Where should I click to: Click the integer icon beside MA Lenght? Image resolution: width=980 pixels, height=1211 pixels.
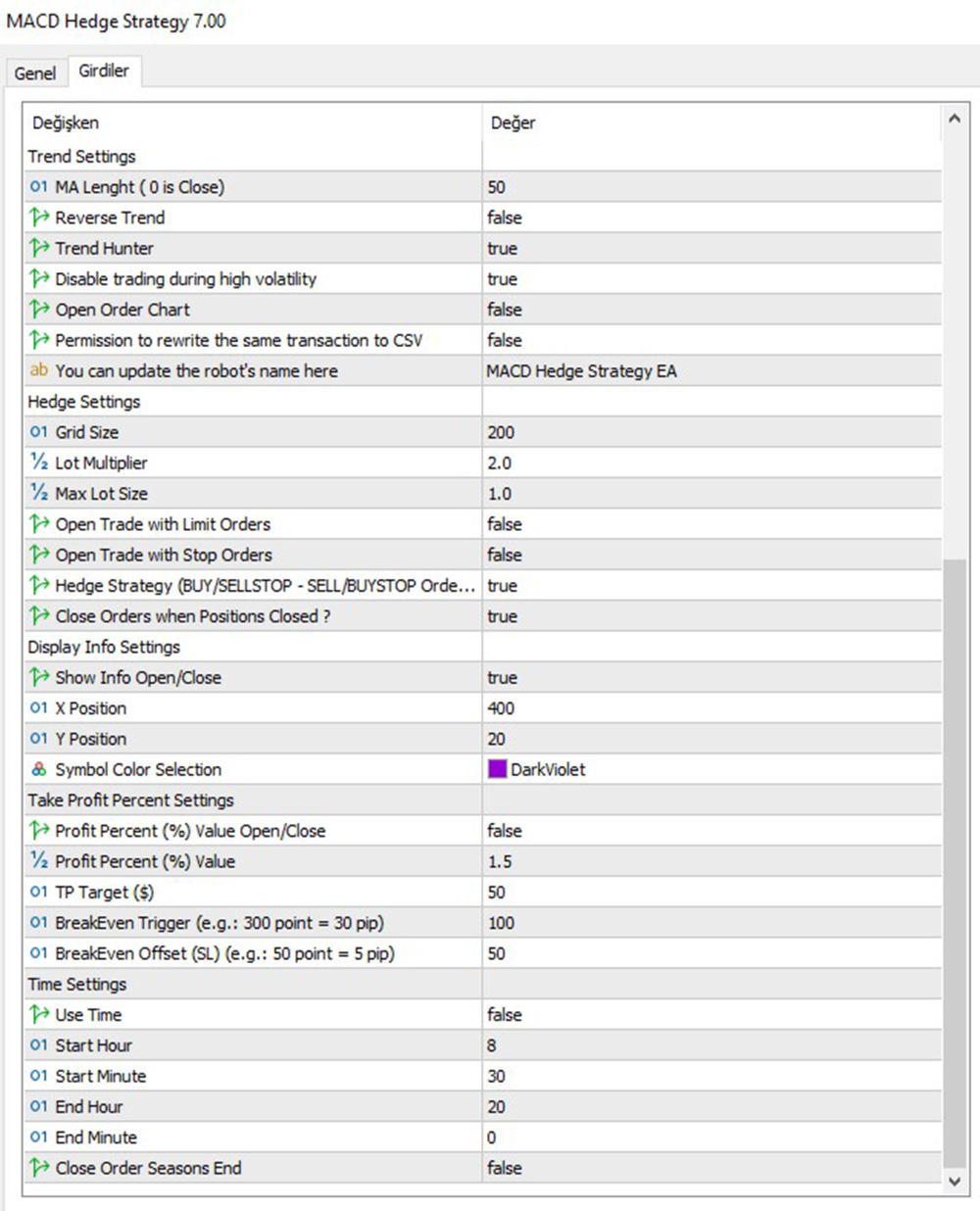(x=38, y=186)
